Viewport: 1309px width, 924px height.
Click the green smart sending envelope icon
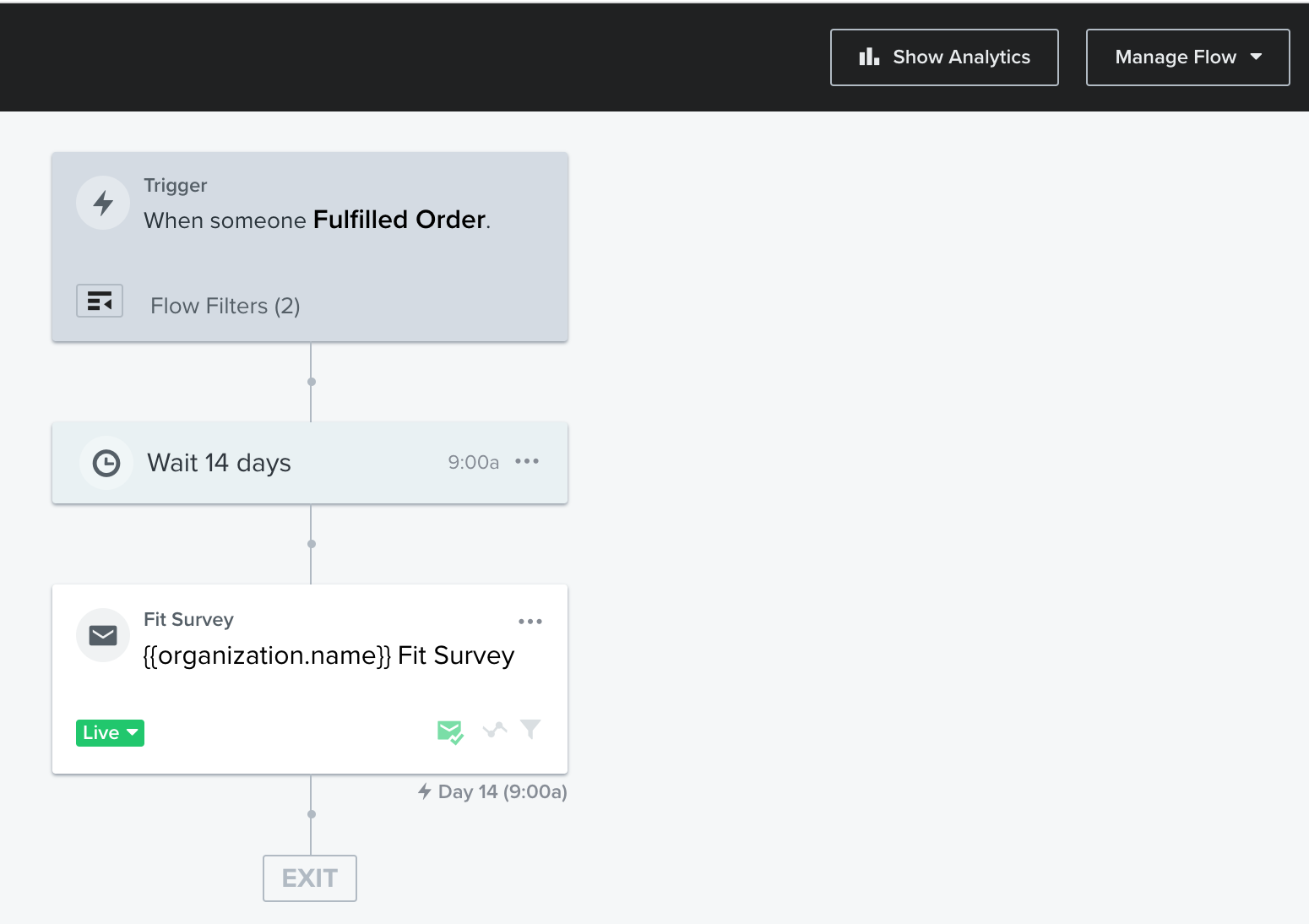point(450,731)
